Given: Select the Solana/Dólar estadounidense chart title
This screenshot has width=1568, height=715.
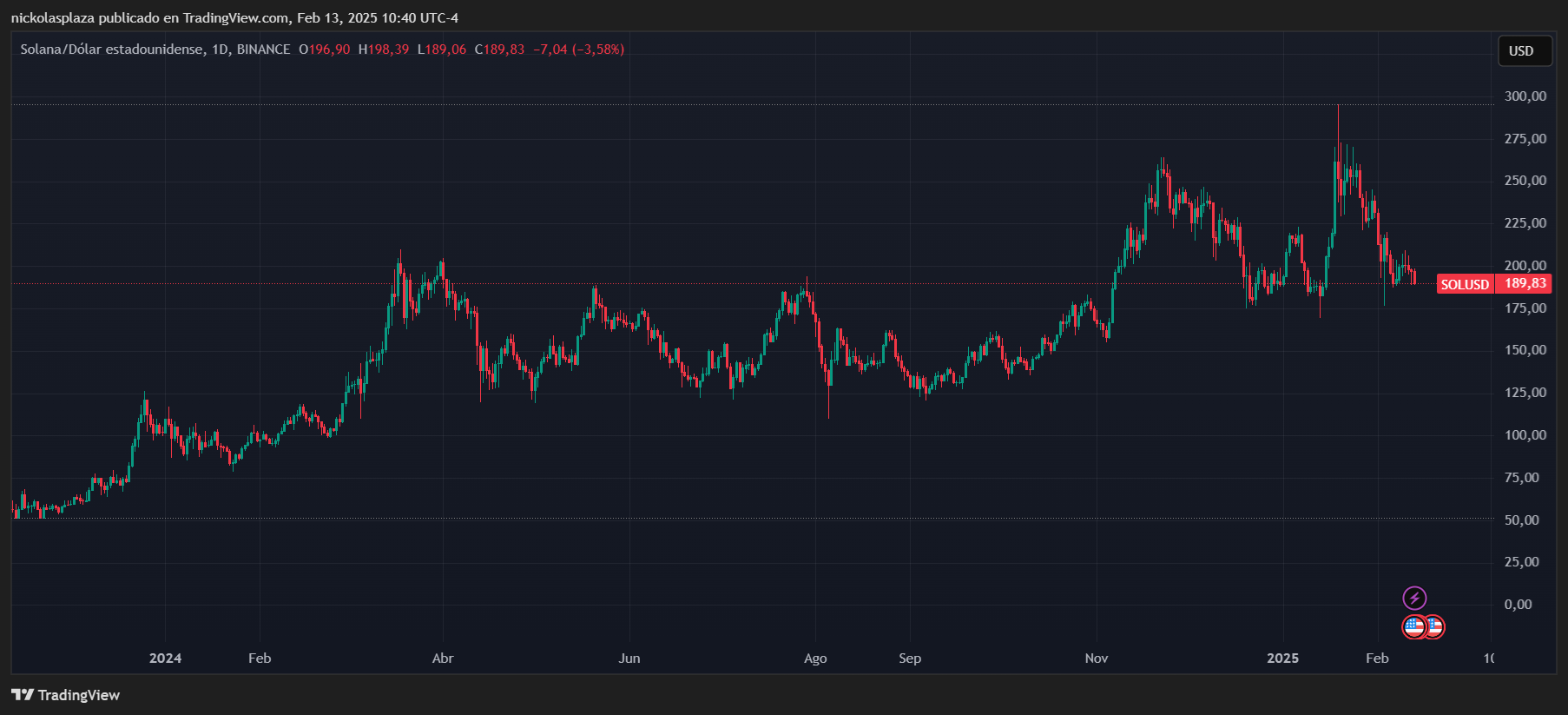Looking at the screenshot, I should coord(112,50).
